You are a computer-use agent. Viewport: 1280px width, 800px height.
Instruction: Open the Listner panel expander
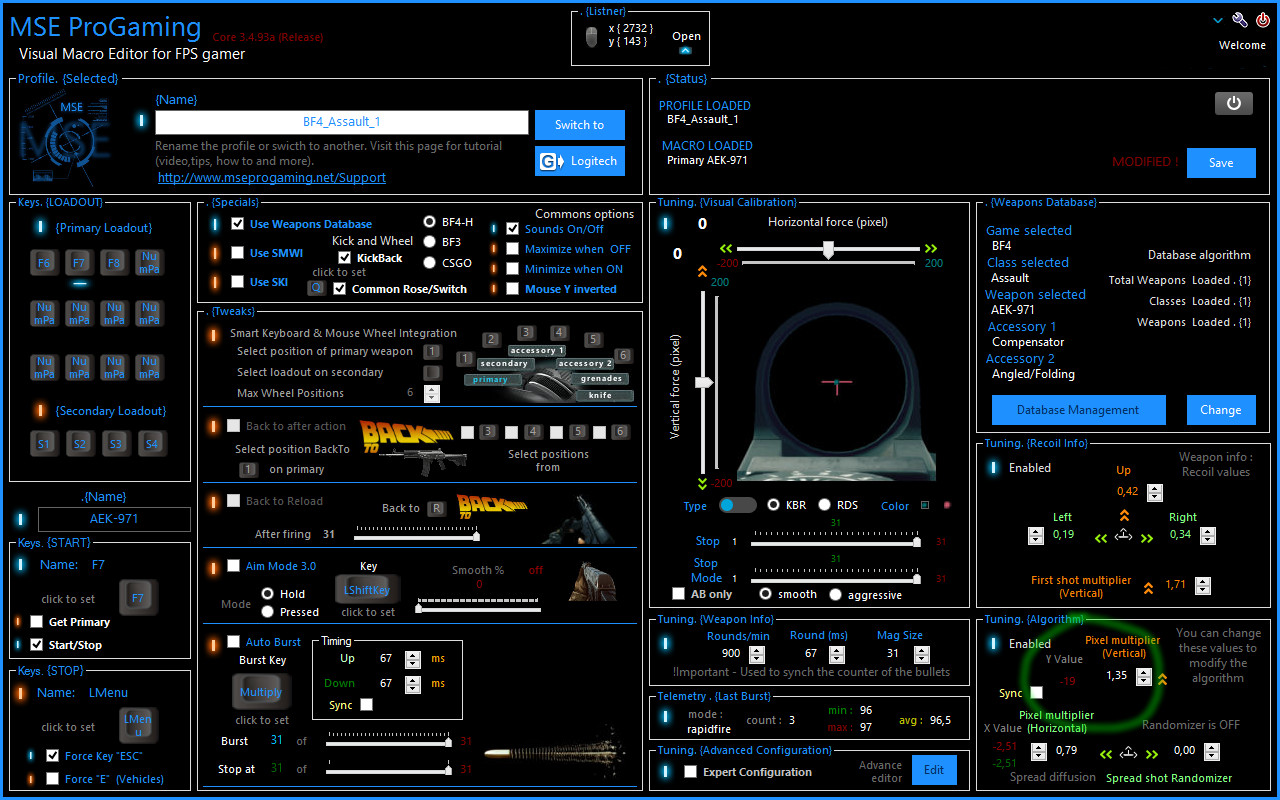(685, 50)
